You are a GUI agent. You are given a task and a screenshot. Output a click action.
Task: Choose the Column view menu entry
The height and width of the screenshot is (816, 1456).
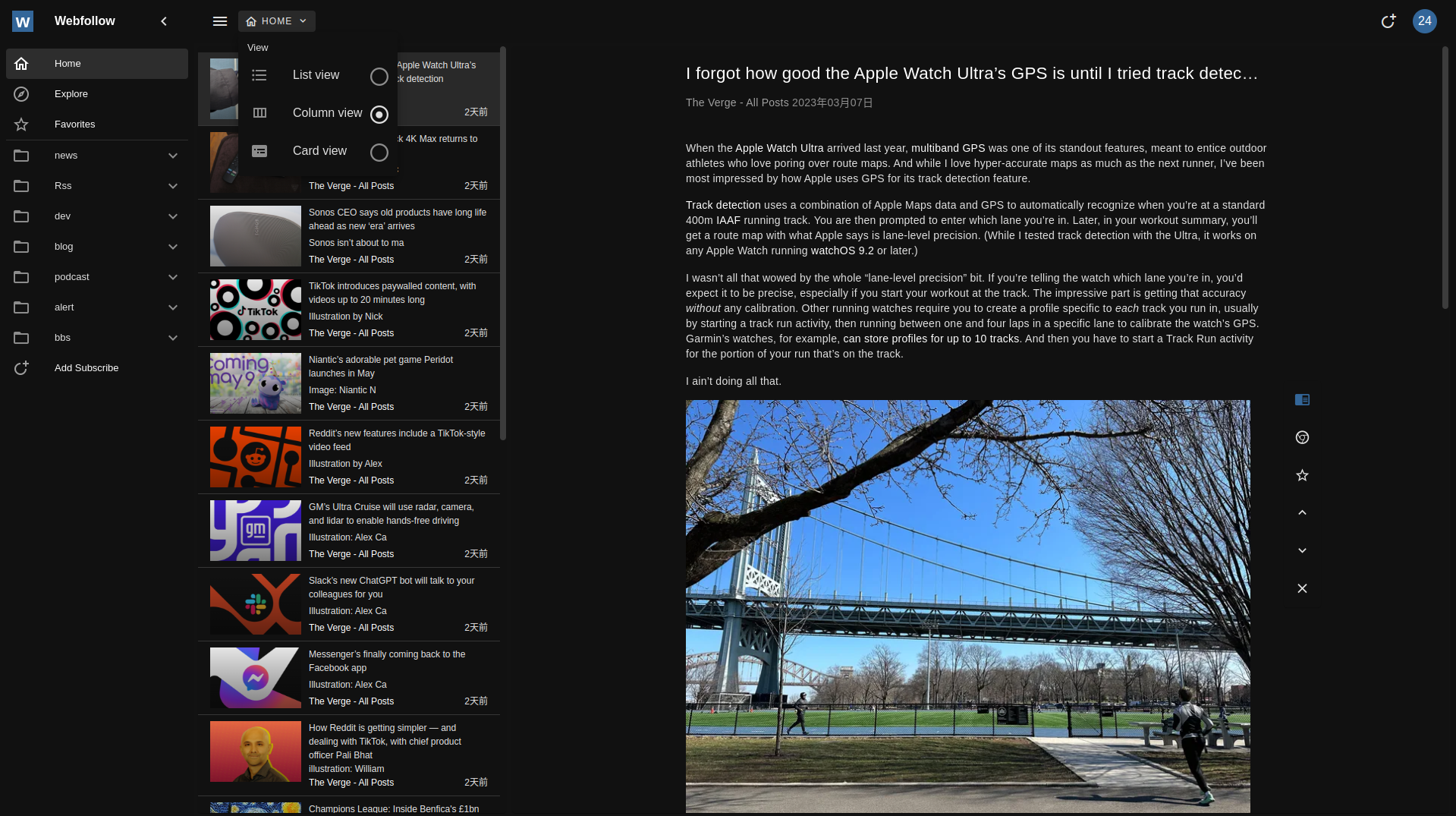point(318,113)
